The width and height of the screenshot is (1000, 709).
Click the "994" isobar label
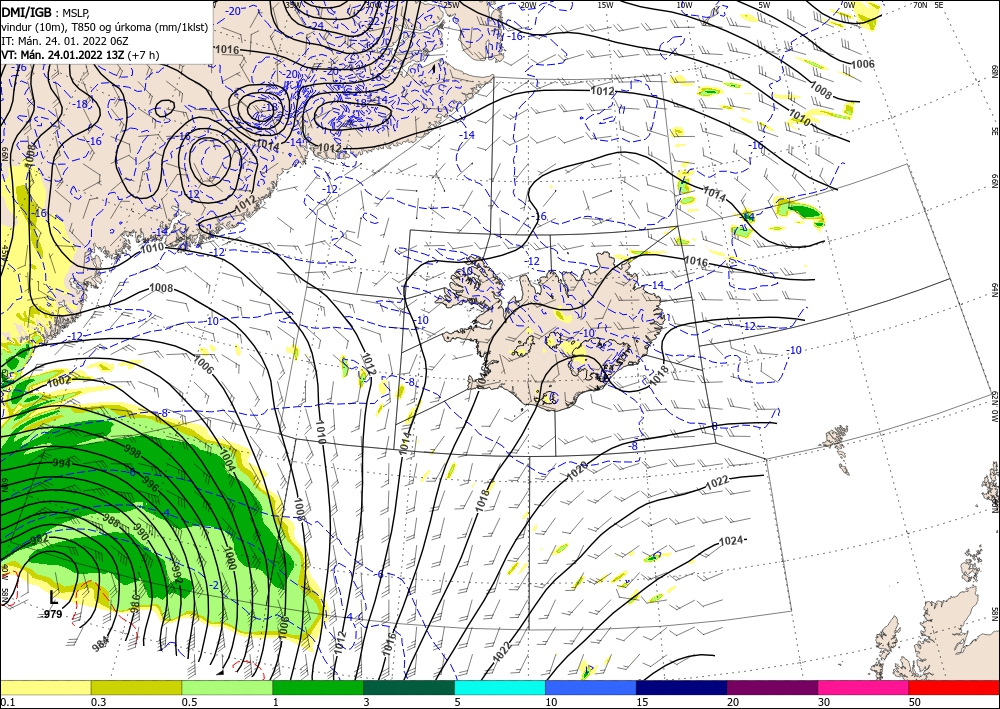pyautogui.click(x=62, y=463)
